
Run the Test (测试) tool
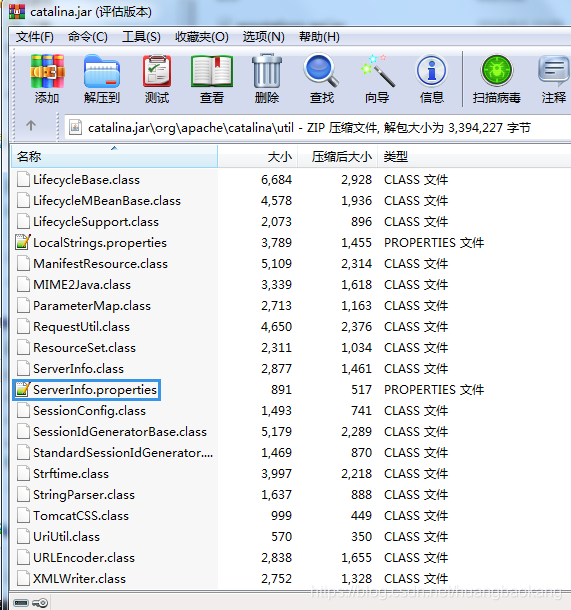point(157,71)
